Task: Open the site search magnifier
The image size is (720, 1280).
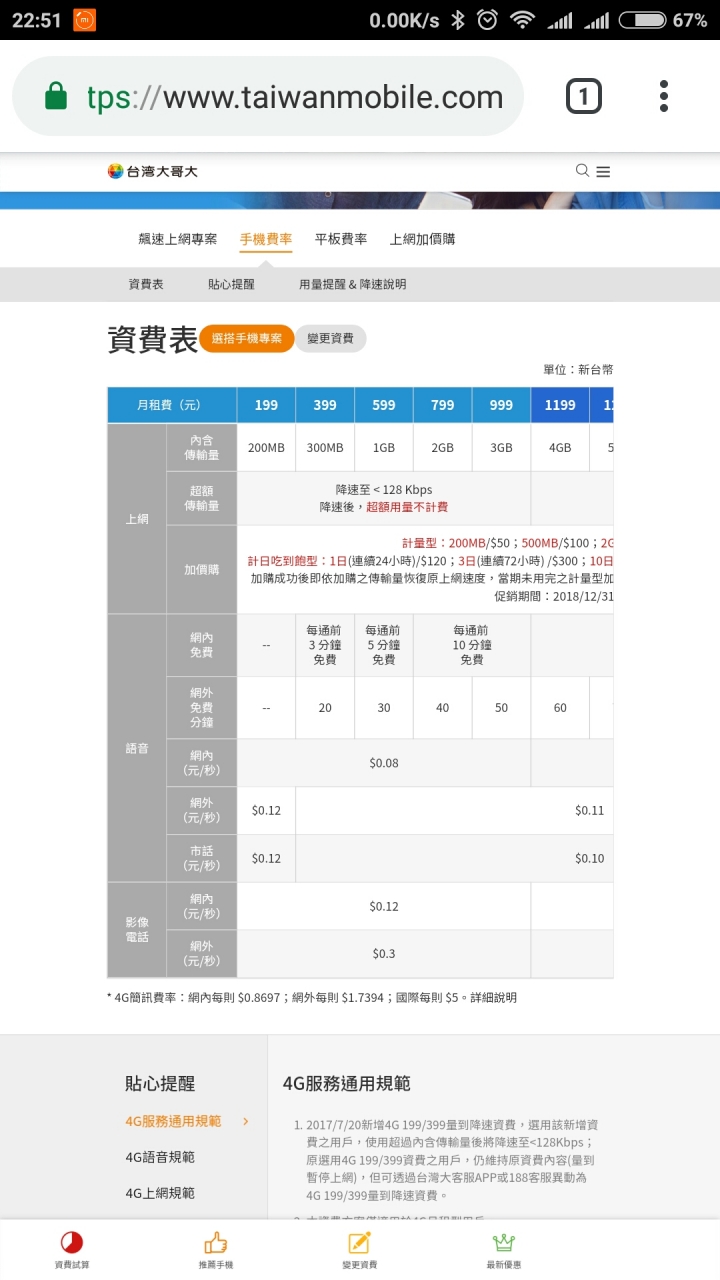Action: pyautogui.click(x=582, y=171)
